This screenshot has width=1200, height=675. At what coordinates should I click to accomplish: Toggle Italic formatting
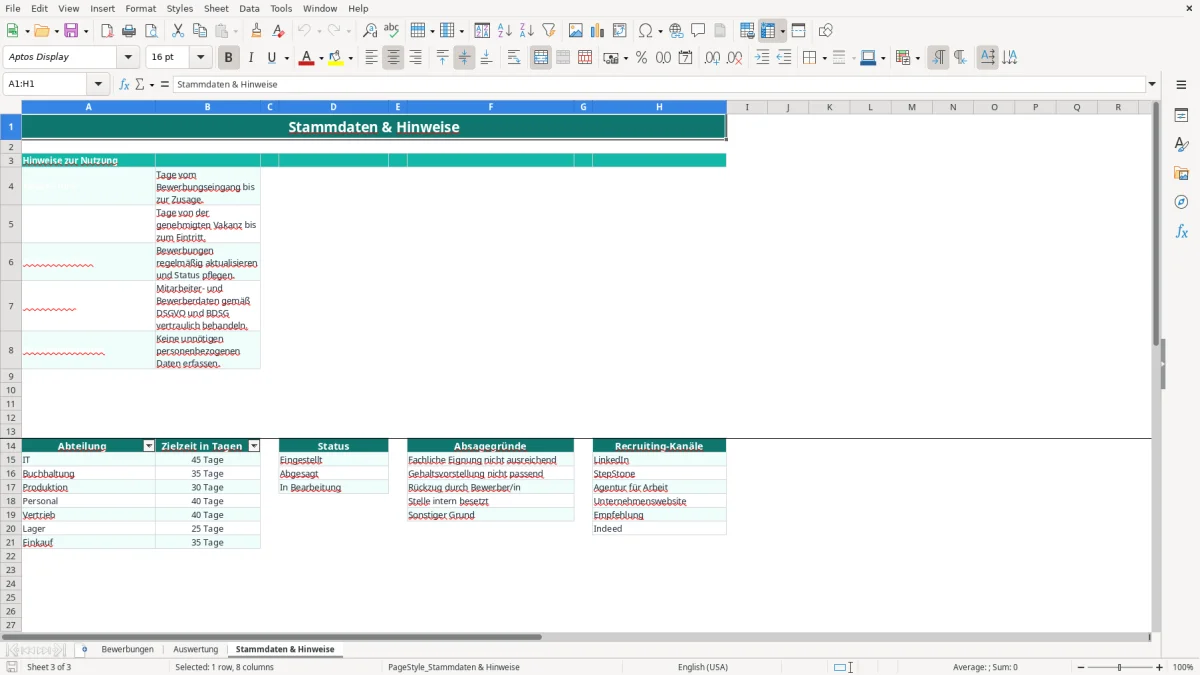(251, 58)
